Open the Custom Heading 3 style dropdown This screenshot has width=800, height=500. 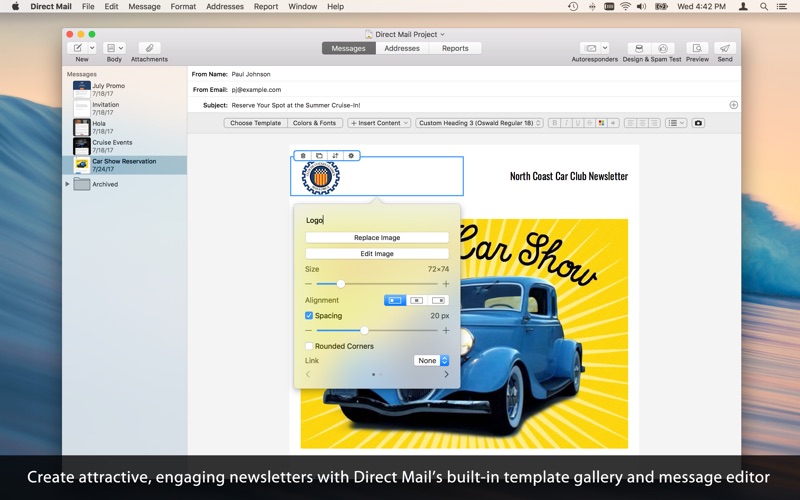pos(479,123)
